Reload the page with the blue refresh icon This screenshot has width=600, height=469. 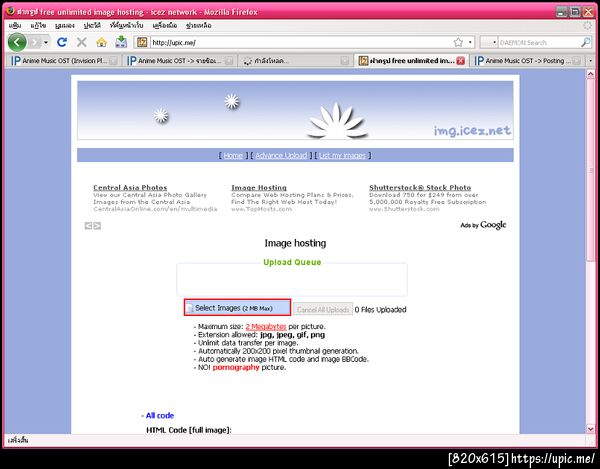click(x=62, y=42)
